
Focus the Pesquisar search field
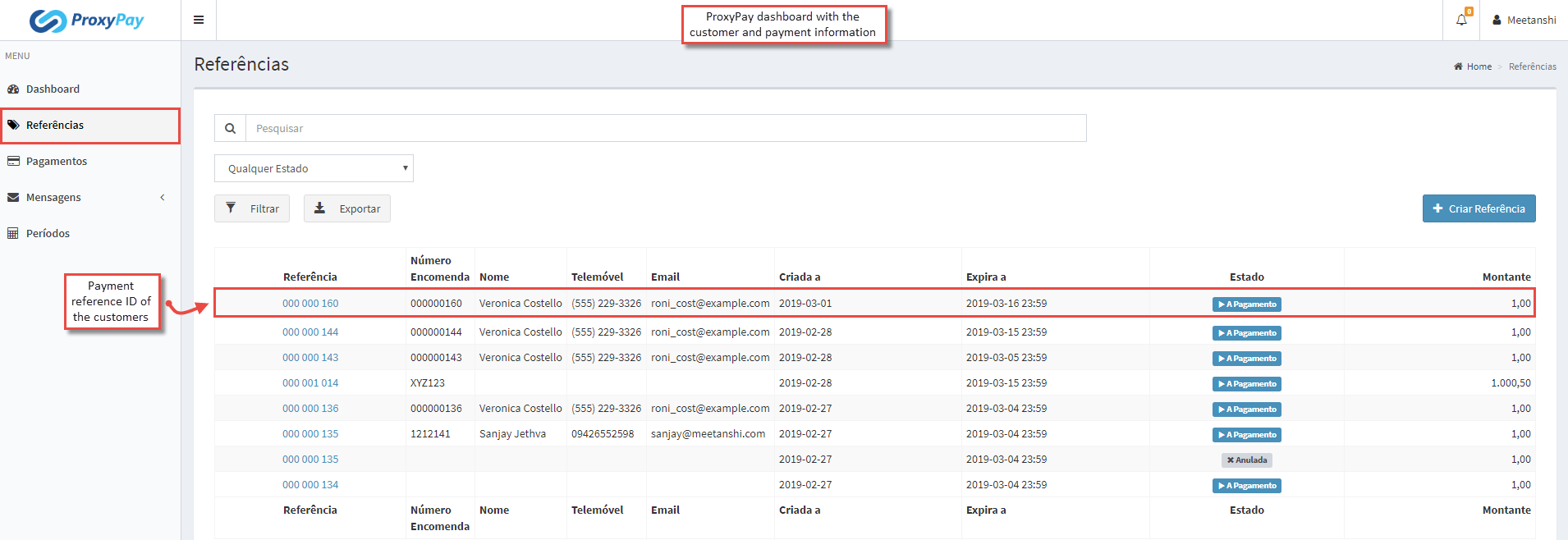(x=666, y=128)
